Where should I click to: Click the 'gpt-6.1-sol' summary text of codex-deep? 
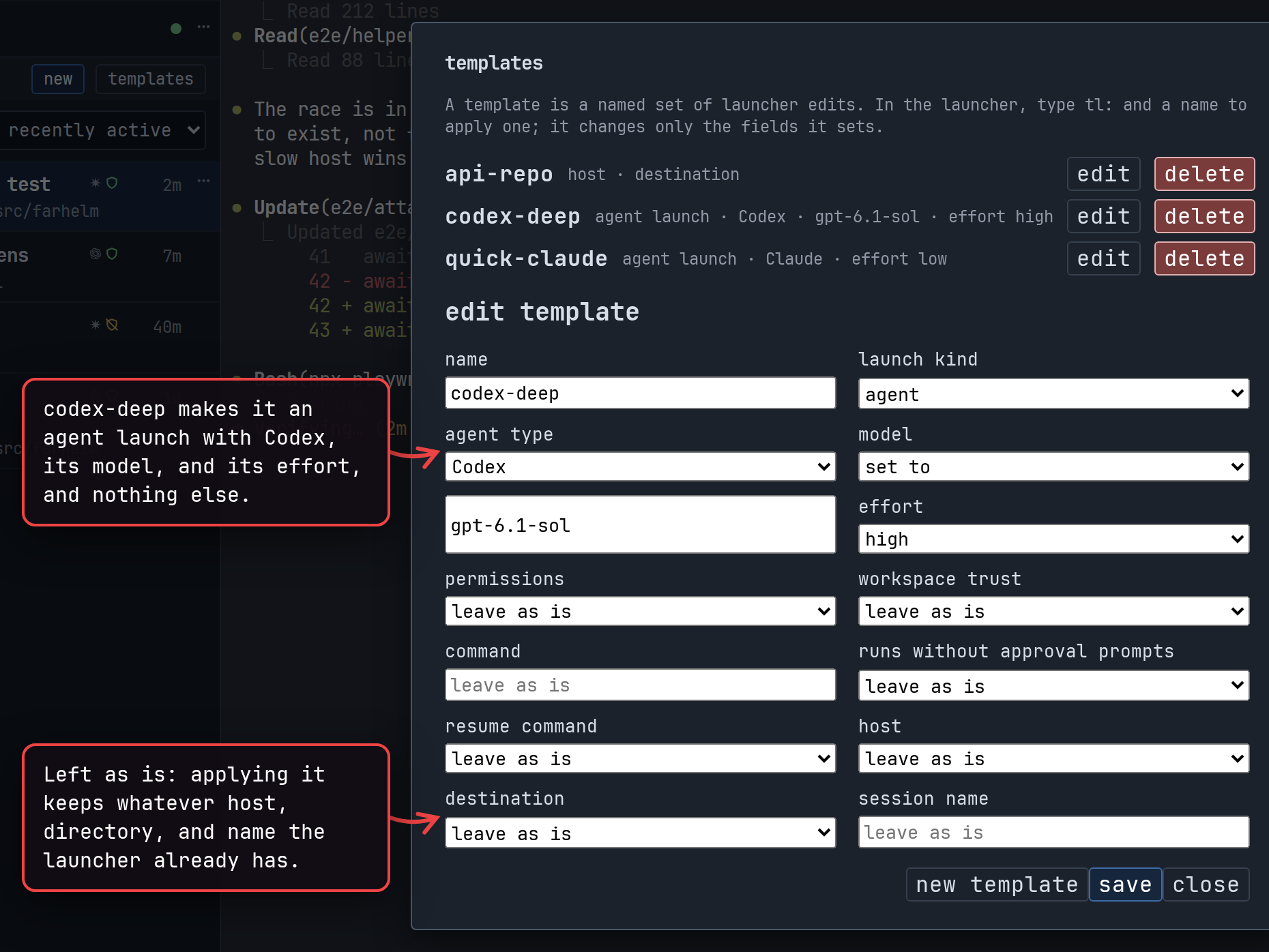click(x=866, y=217)
